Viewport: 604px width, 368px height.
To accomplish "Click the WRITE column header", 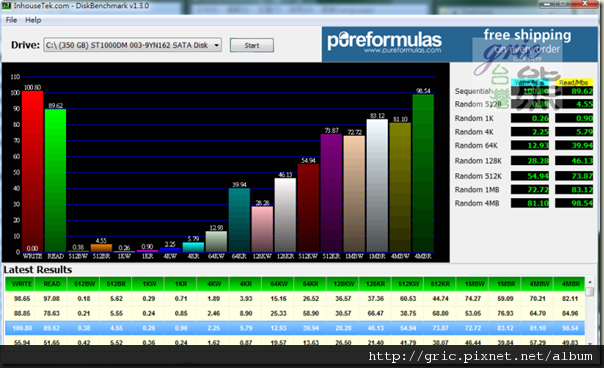I will coord(21,284).
